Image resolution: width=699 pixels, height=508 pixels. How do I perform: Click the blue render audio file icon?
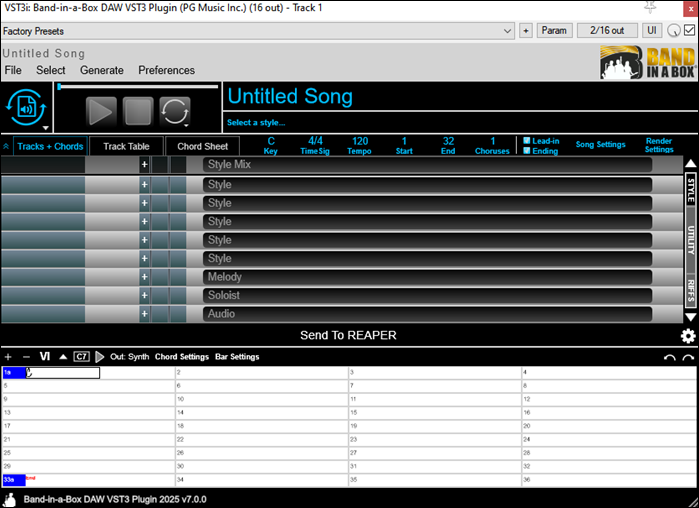pyautogui.click(x=26, y=107)
